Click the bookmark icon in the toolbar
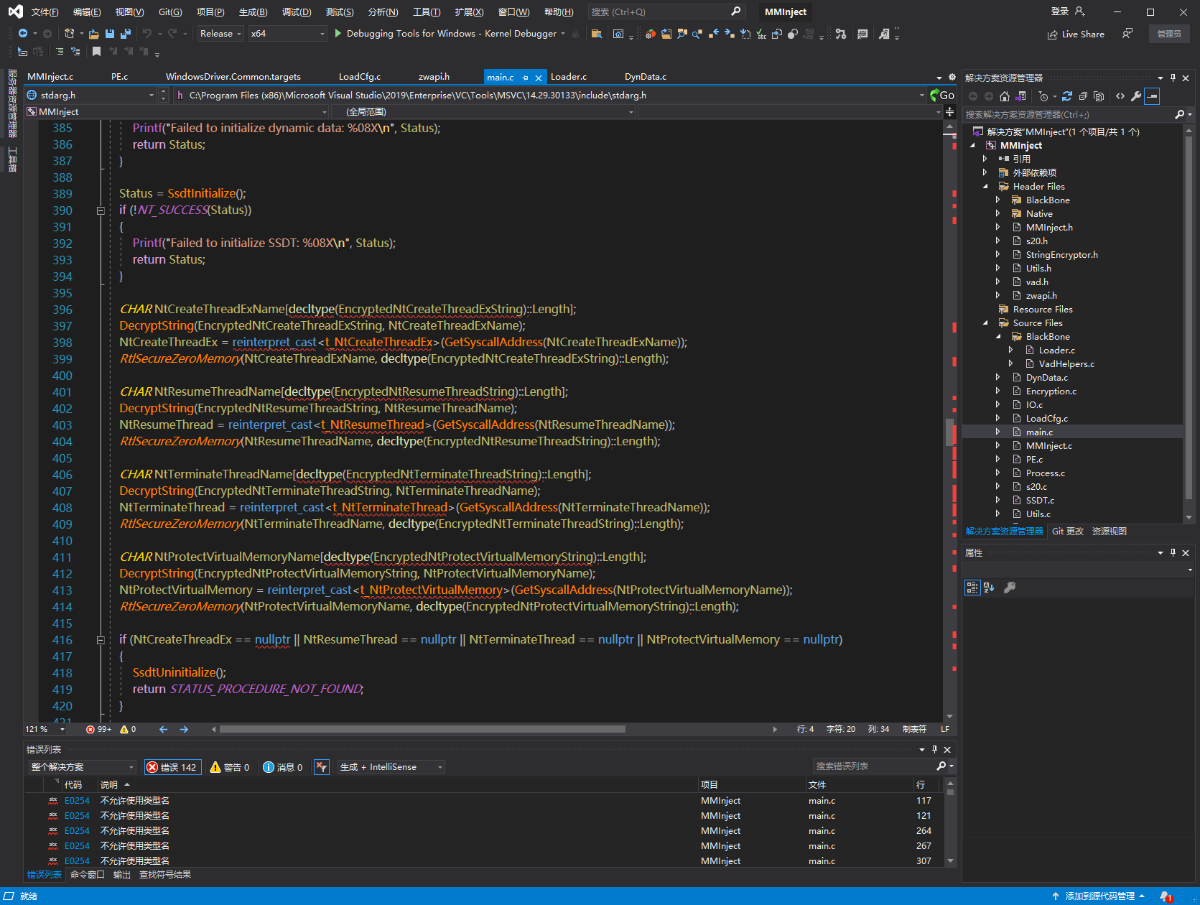The width and height of the screenshot is (1200, 905). tap(97, 51)
